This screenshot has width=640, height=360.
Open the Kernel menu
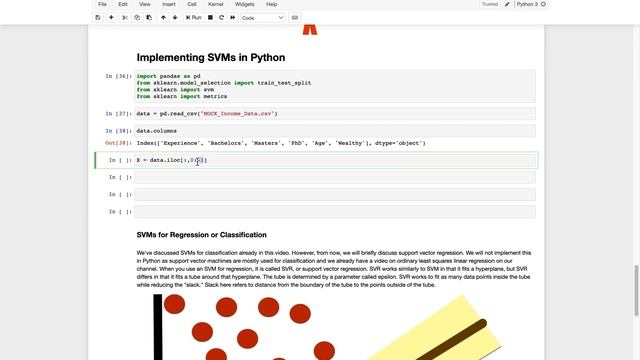(216, 4)
